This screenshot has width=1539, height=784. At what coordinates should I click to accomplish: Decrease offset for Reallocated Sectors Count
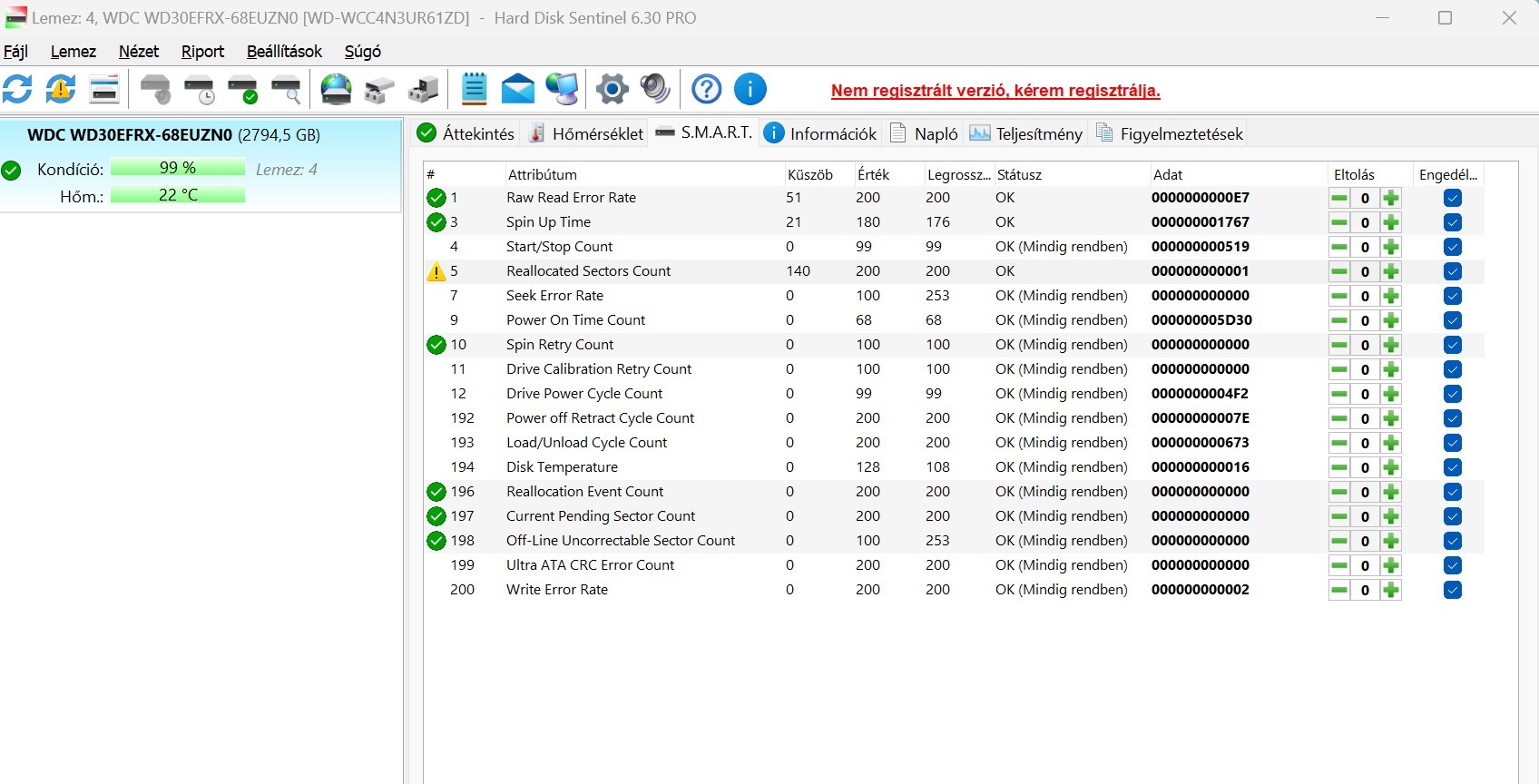(x=1339, y=271)
